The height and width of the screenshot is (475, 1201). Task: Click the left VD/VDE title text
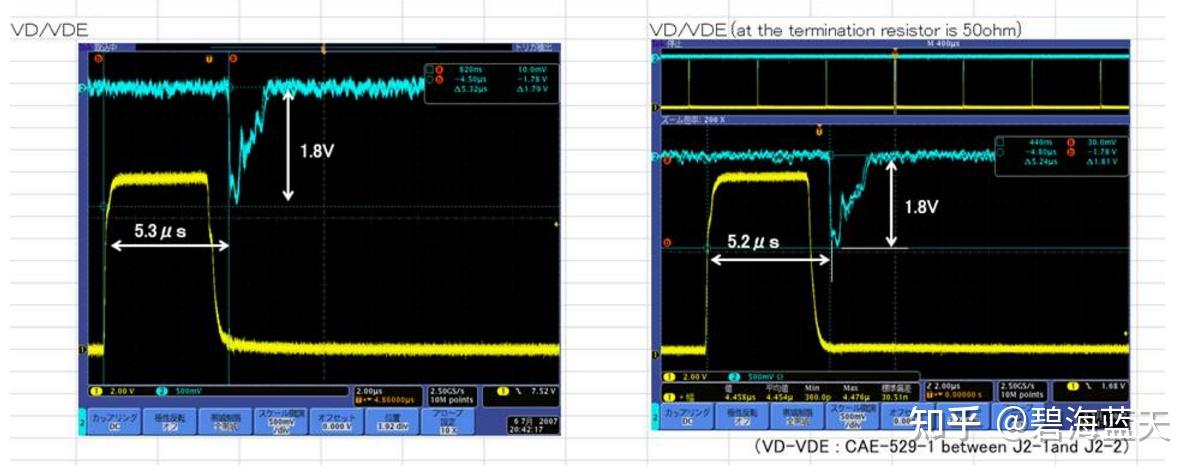coord(50,30)
